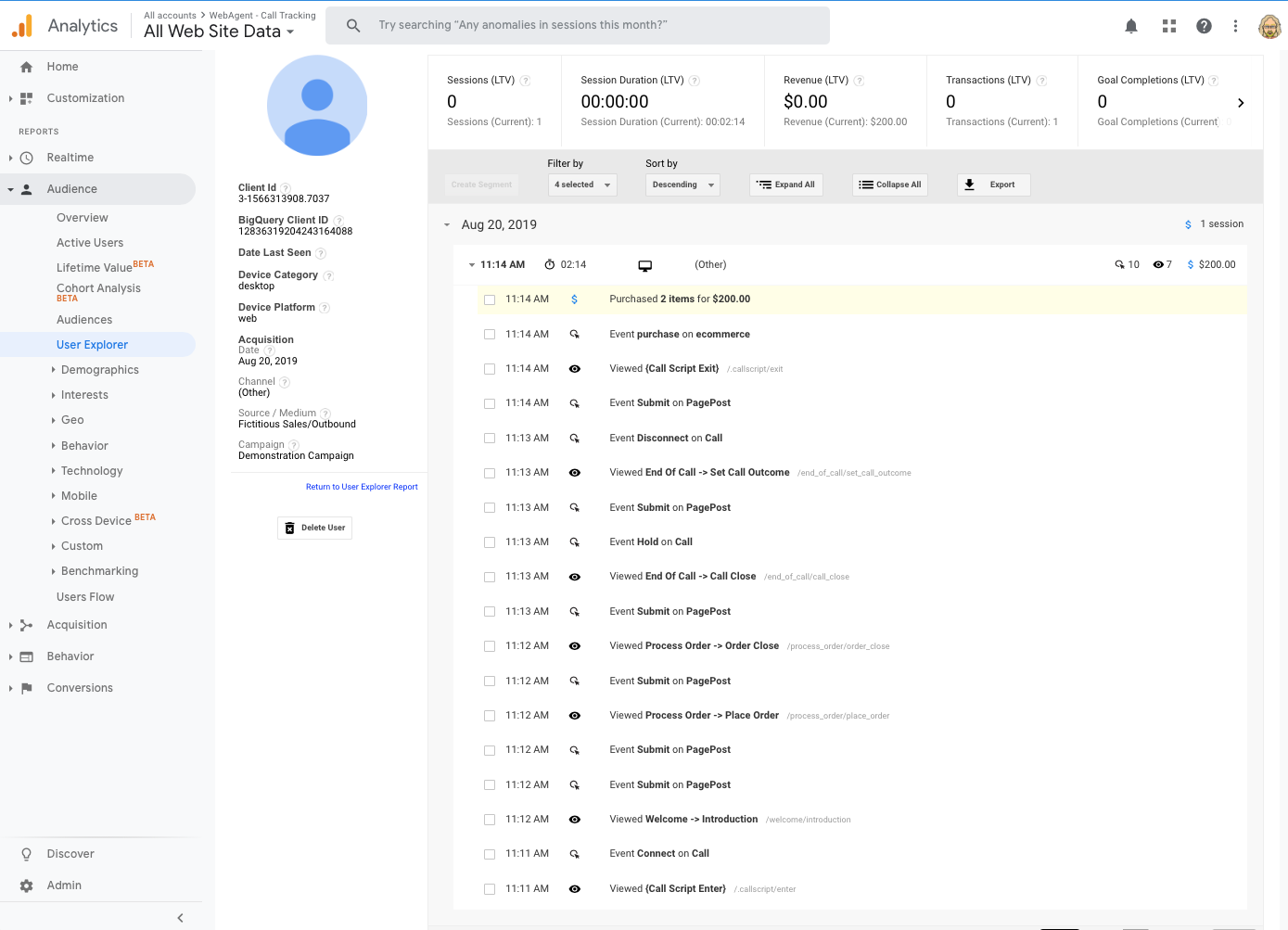The image size is (1288, 930).
Task: Open the Sort by Descending dropdown
Action: click(x=682, y=185)
